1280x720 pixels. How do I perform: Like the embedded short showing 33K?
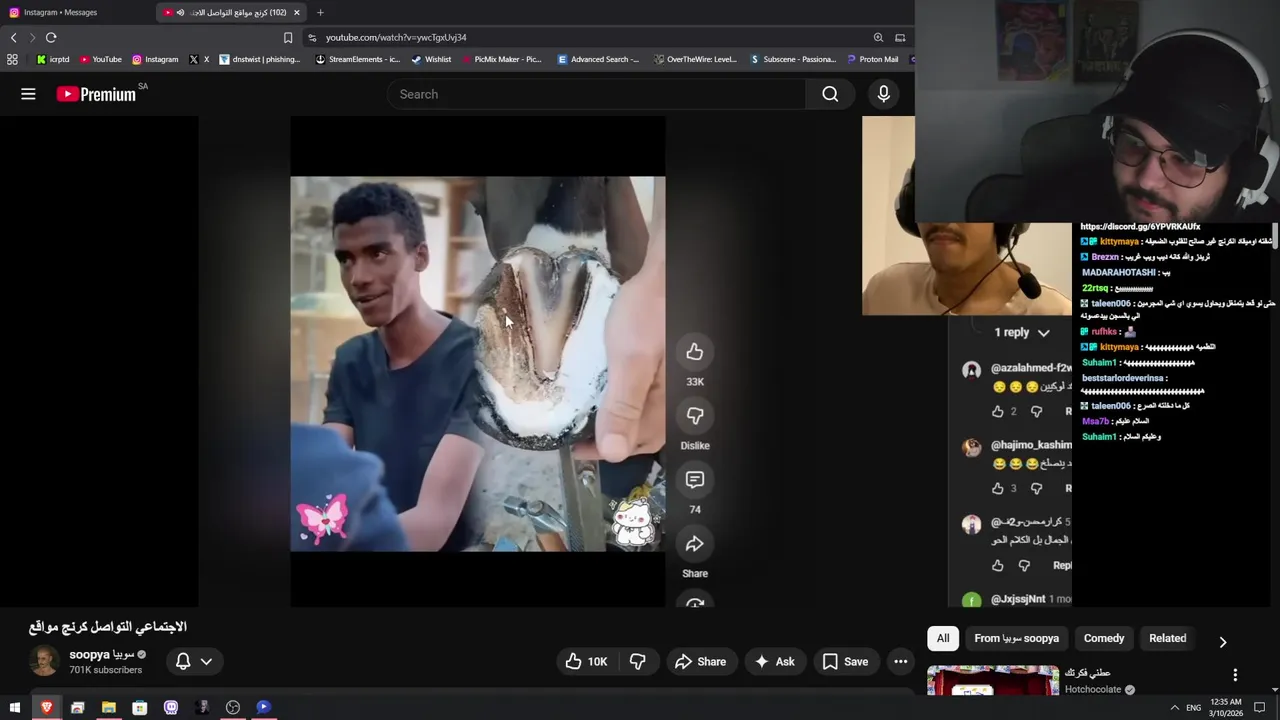pos(695,352)
